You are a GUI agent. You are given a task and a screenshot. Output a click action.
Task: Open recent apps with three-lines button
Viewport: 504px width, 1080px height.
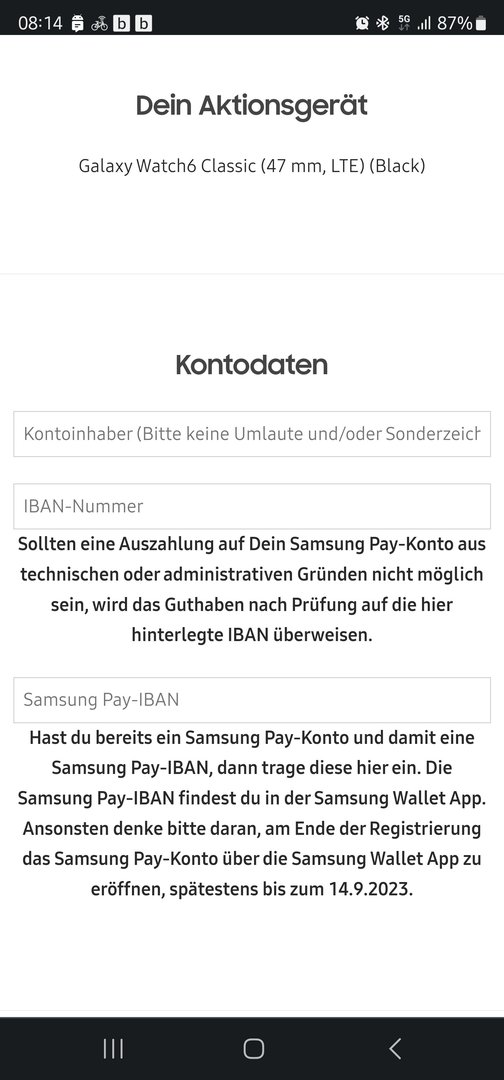click(x=113, y=1048)
